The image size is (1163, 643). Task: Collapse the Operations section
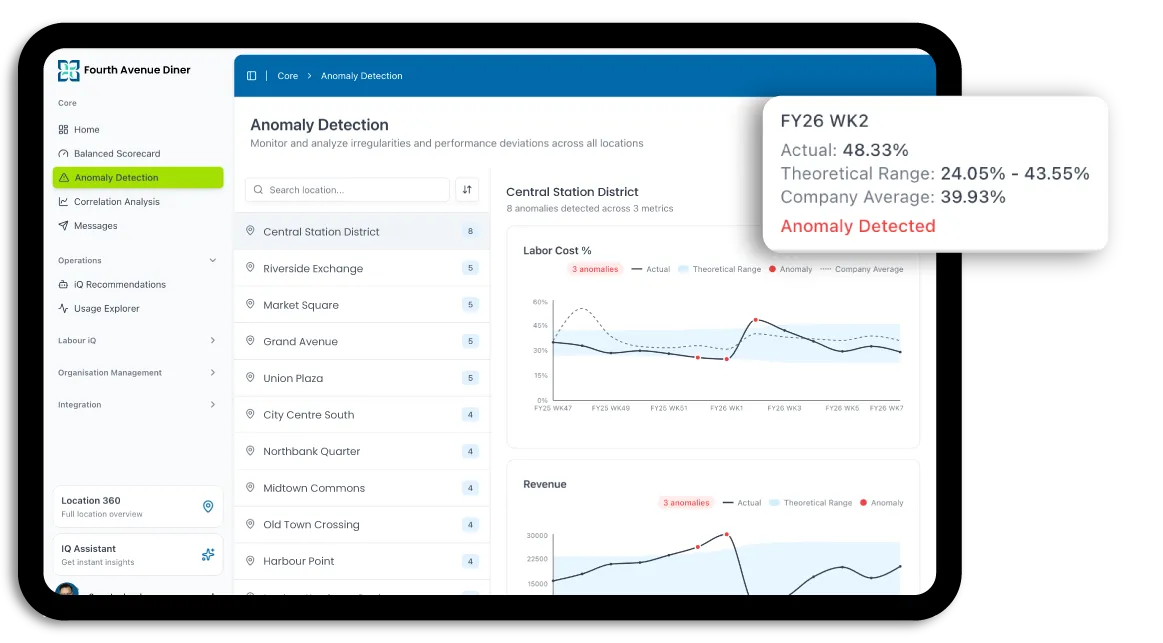tap(211, 259)
